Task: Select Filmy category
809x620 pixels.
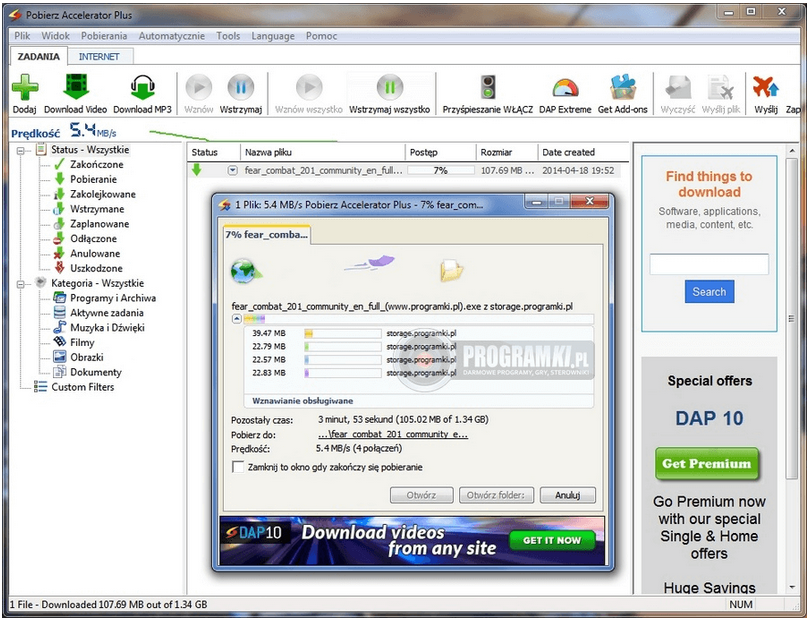Action: 82,343
